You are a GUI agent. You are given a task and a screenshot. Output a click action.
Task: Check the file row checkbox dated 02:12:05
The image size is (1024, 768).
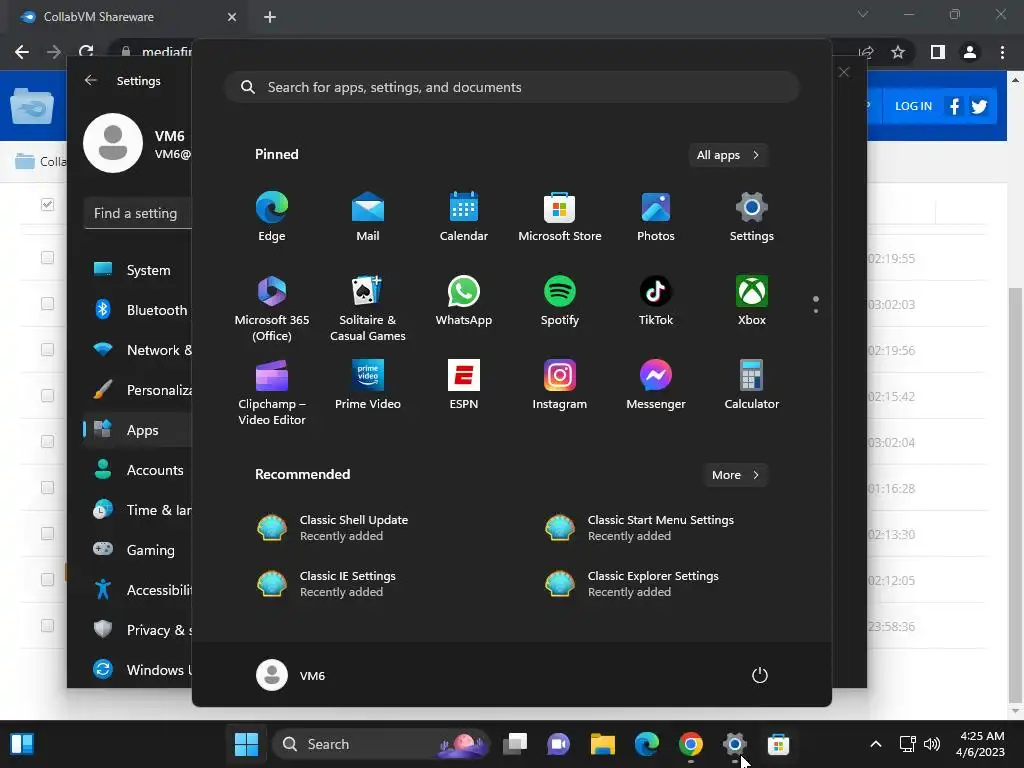(47, 580)
